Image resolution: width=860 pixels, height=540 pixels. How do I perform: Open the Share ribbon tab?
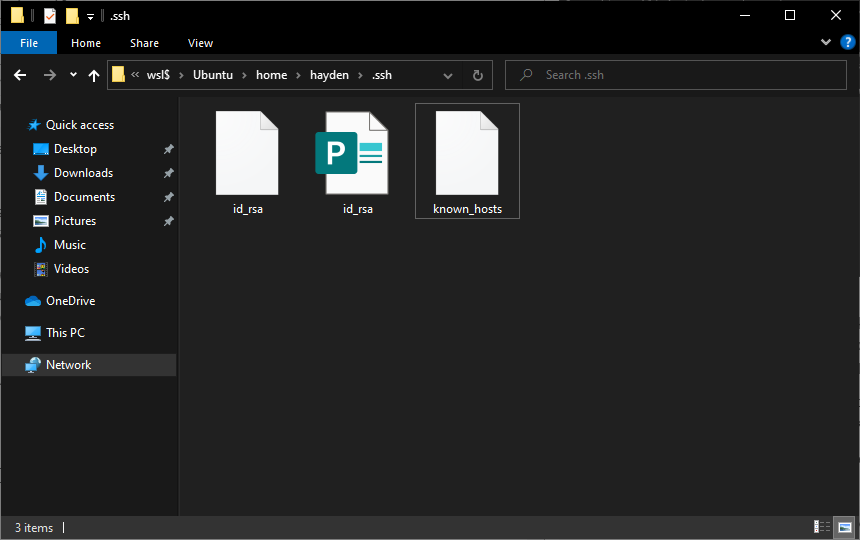144,43
